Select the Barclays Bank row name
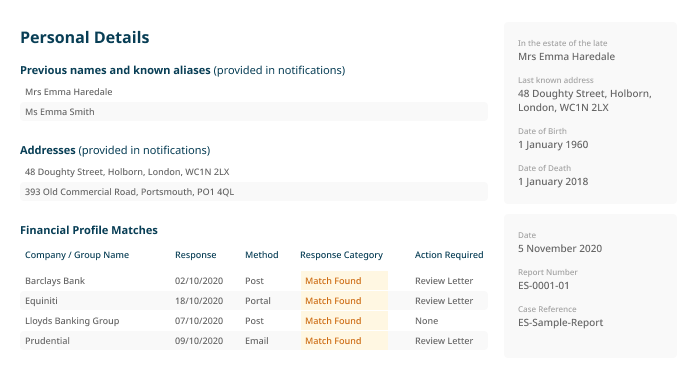The width and height of the screenshot is (700, 380). coord(55,281)
